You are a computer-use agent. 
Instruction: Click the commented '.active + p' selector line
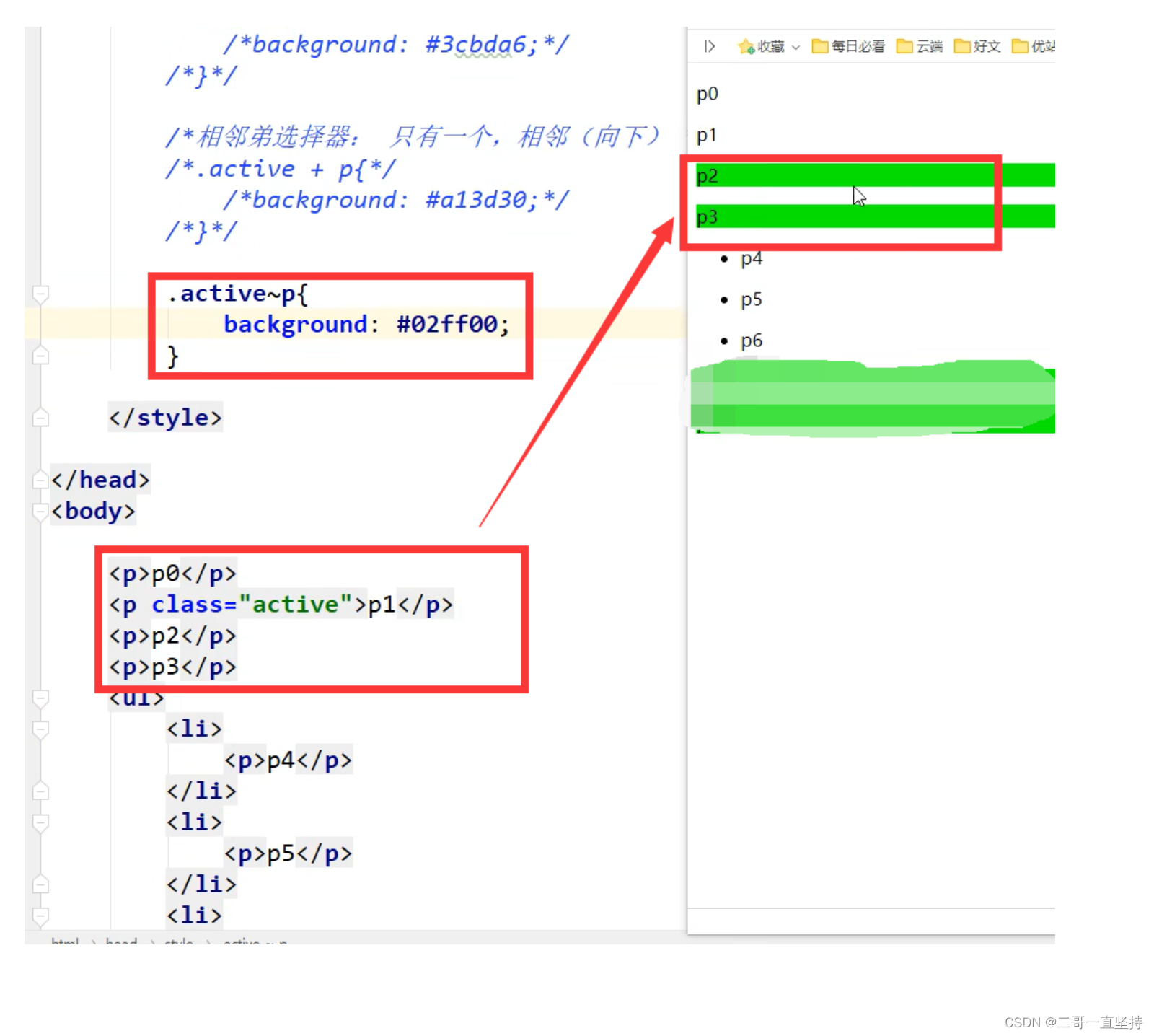tap(281, 169)
